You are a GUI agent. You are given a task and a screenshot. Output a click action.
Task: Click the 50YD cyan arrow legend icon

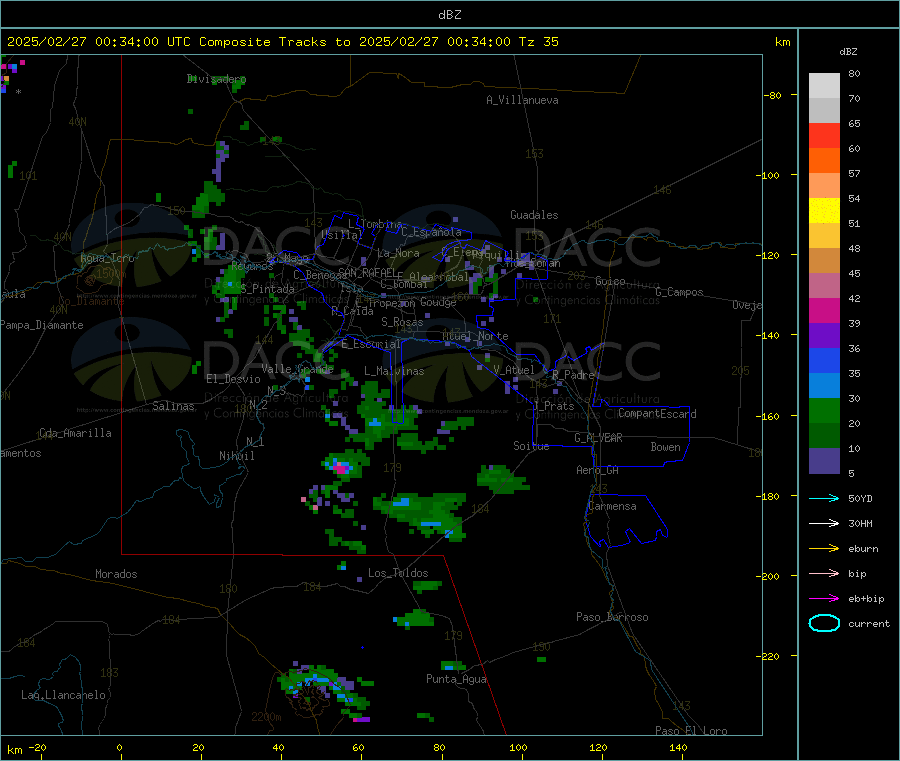tap(824, 498)
